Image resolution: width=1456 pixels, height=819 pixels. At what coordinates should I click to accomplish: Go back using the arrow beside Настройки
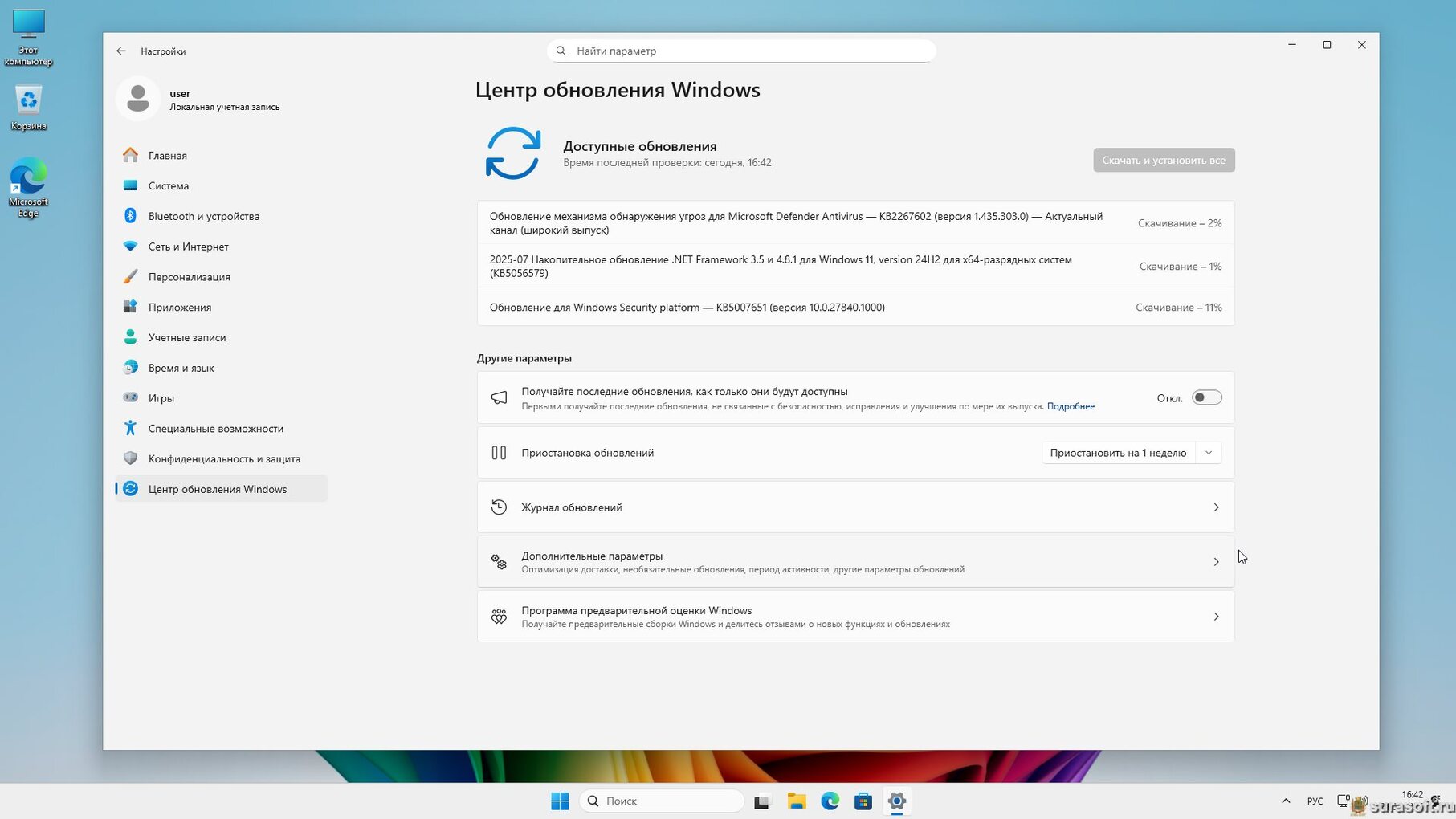pos(121,51)
